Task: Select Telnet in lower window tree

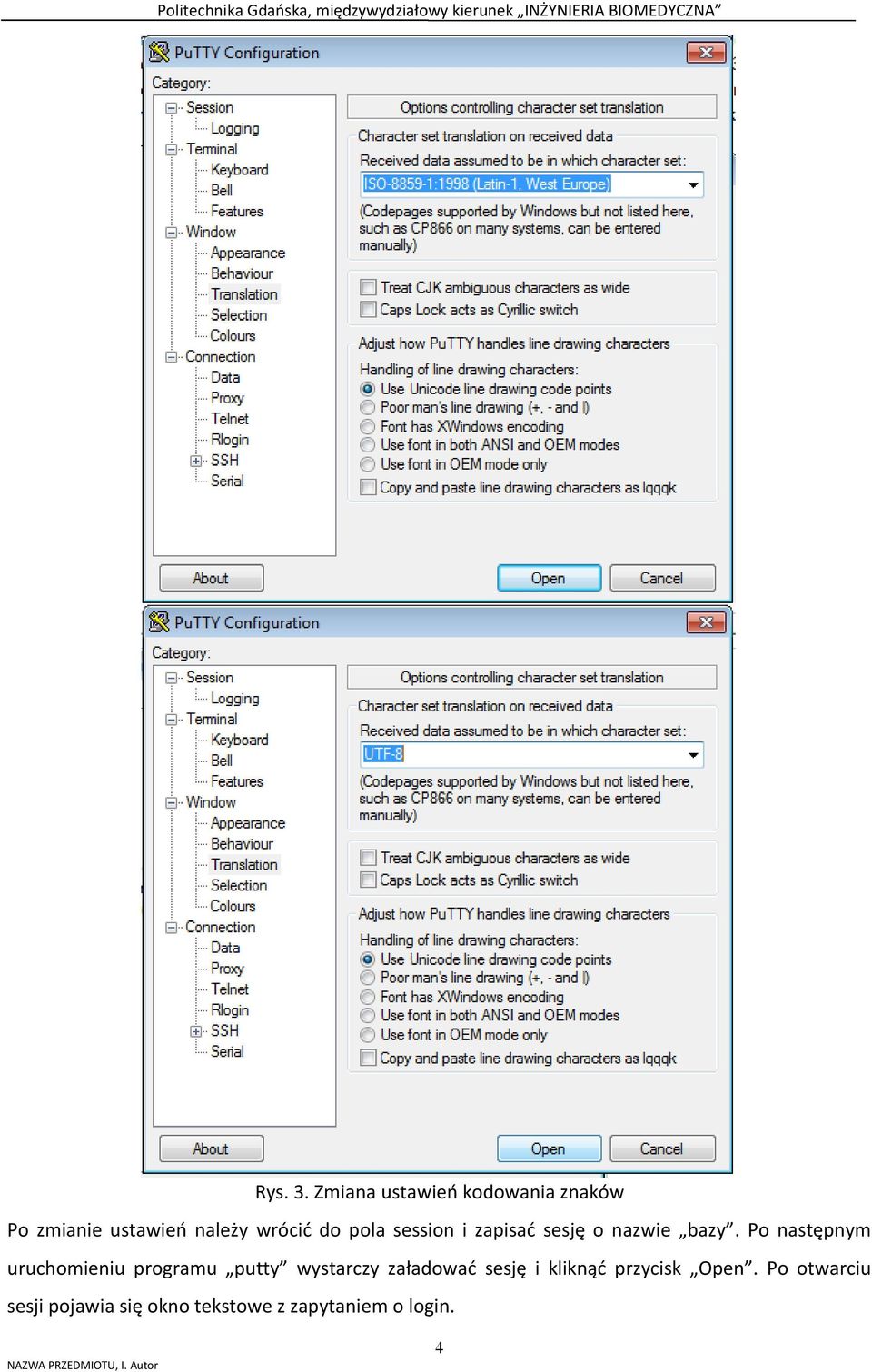Action: coord(229,989)
